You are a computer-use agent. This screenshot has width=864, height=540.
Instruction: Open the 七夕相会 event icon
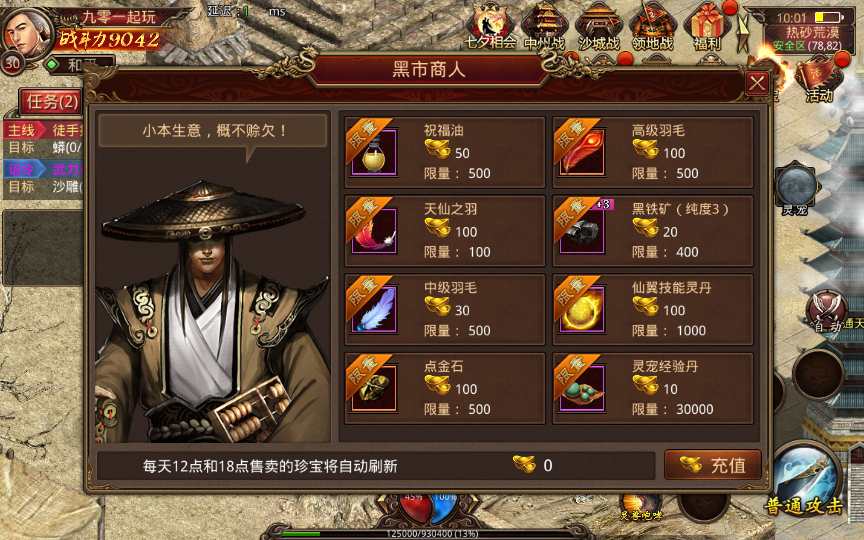(x=490, y=26)
